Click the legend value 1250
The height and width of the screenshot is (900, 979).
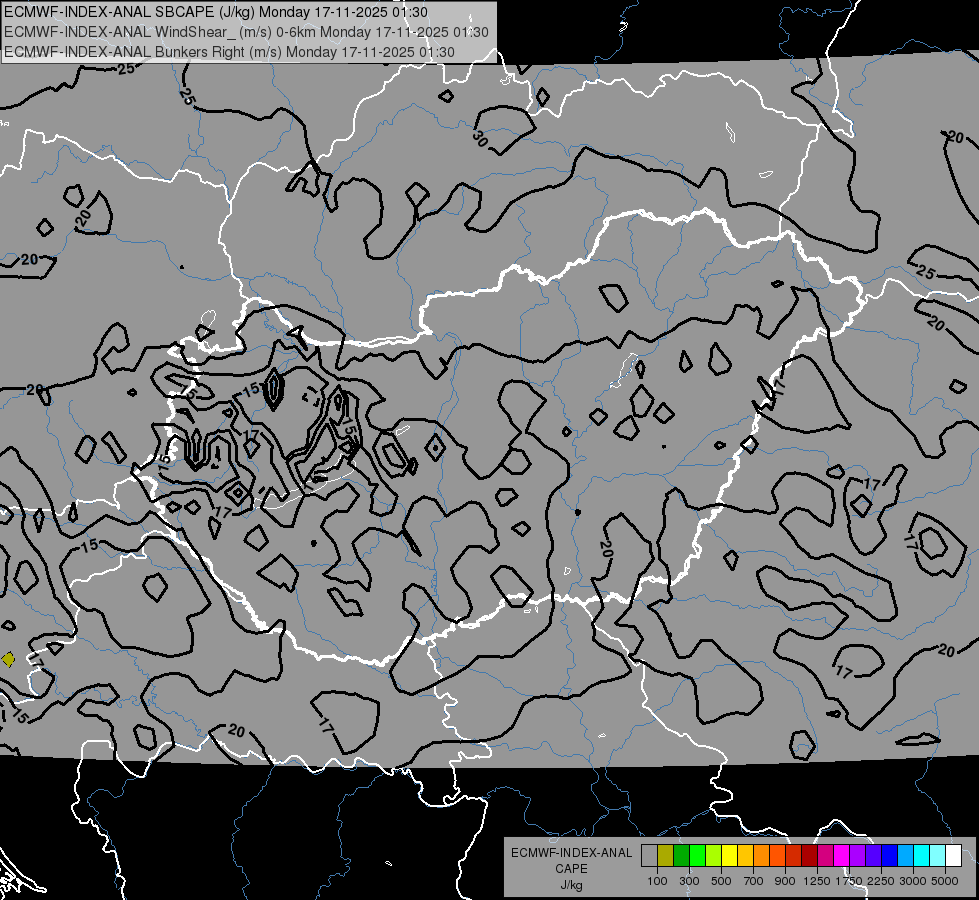(817, 881)
